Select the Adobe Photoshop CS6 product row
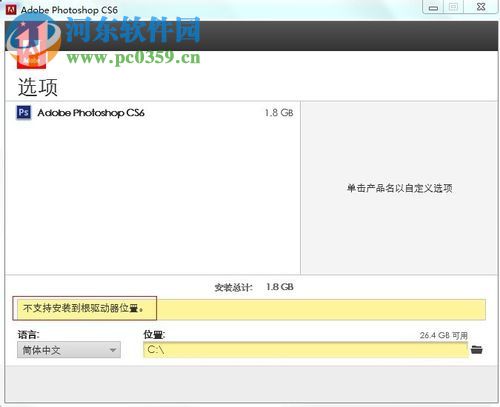 coord(153,113)
